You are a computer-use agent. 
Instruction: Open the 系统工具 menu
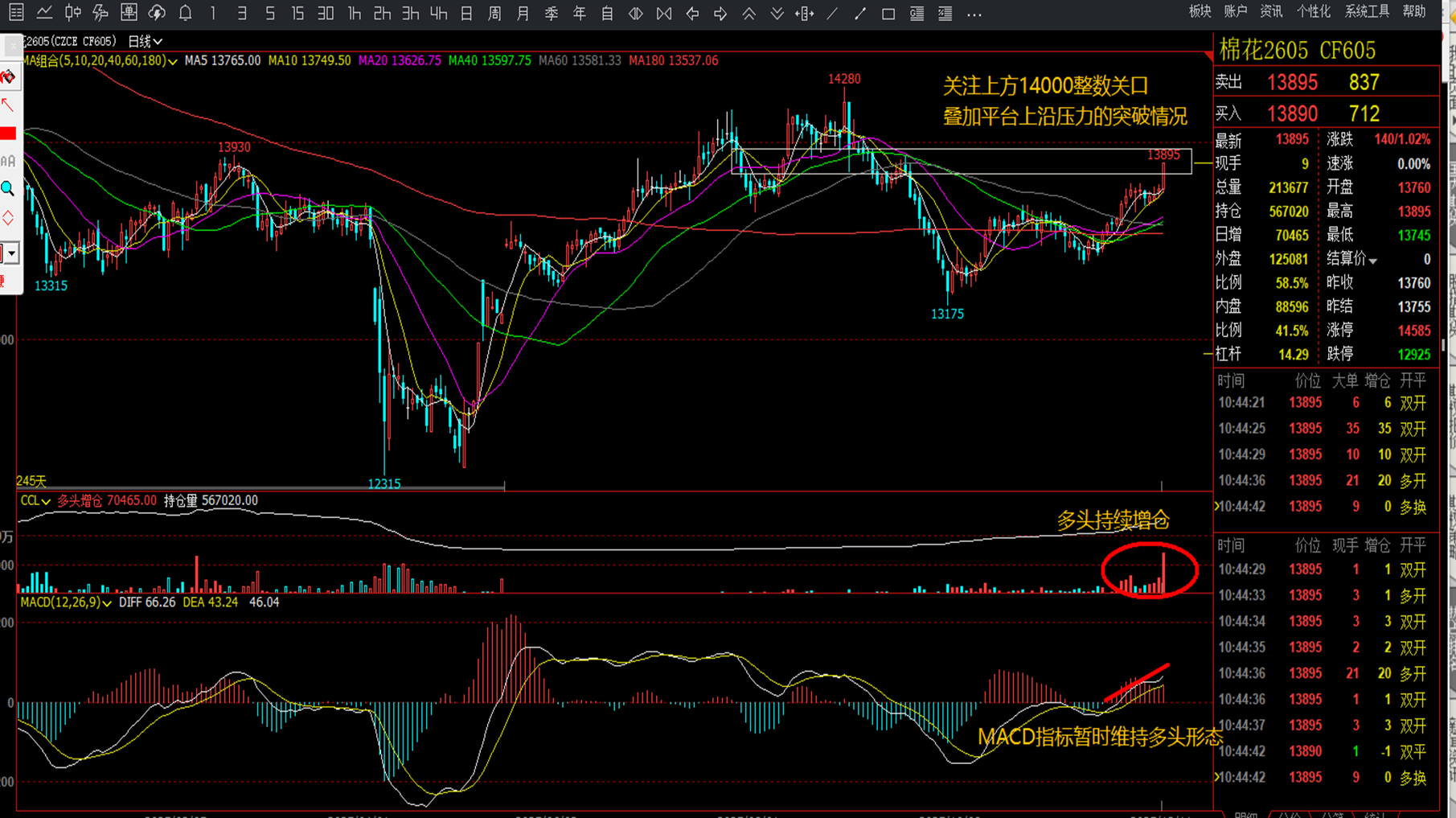point(1367,11)
